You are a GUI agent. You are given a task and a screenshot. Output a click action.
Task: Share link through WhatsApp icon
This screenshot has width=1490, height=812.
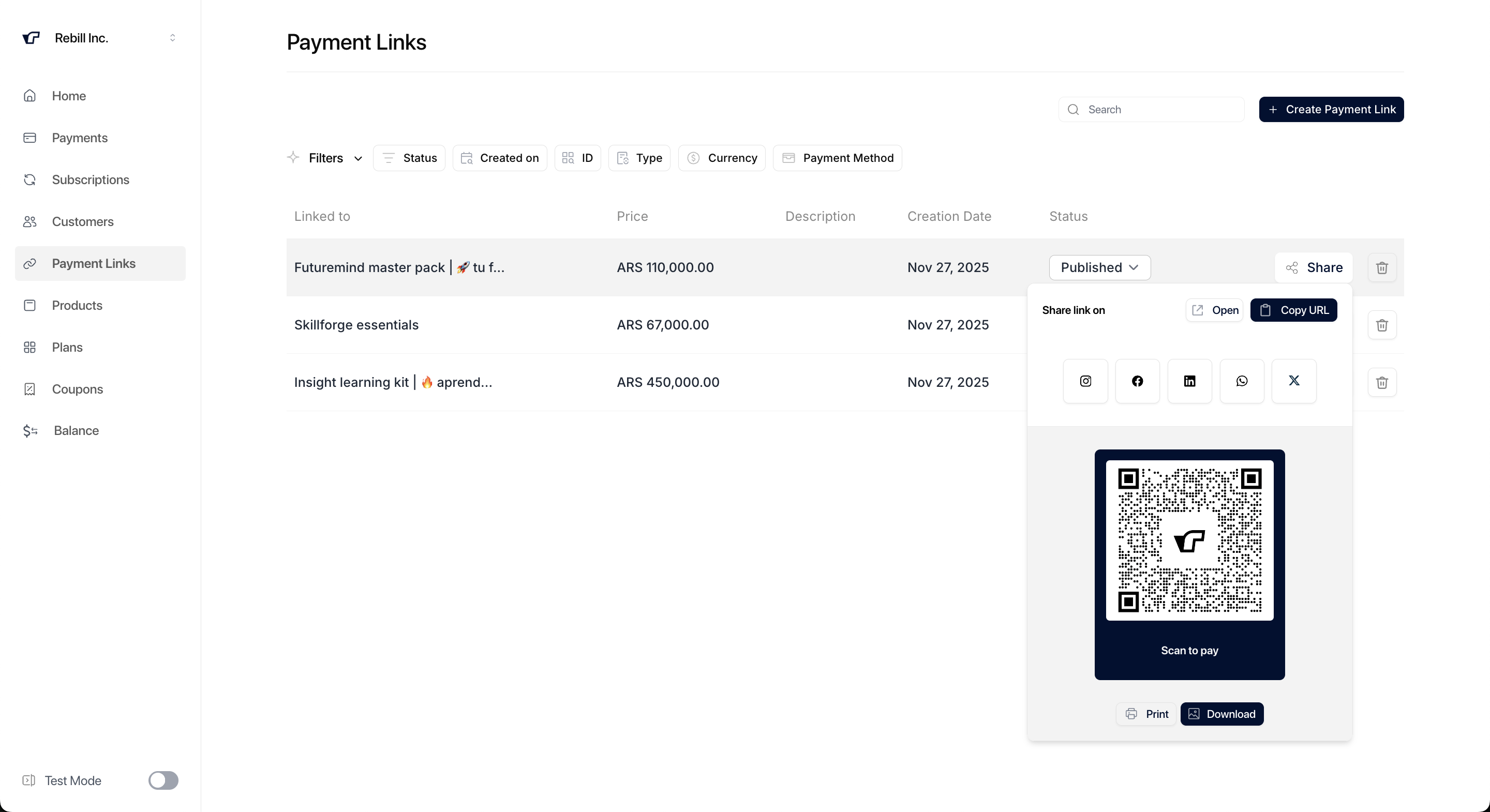click(x=1241, y=381)
